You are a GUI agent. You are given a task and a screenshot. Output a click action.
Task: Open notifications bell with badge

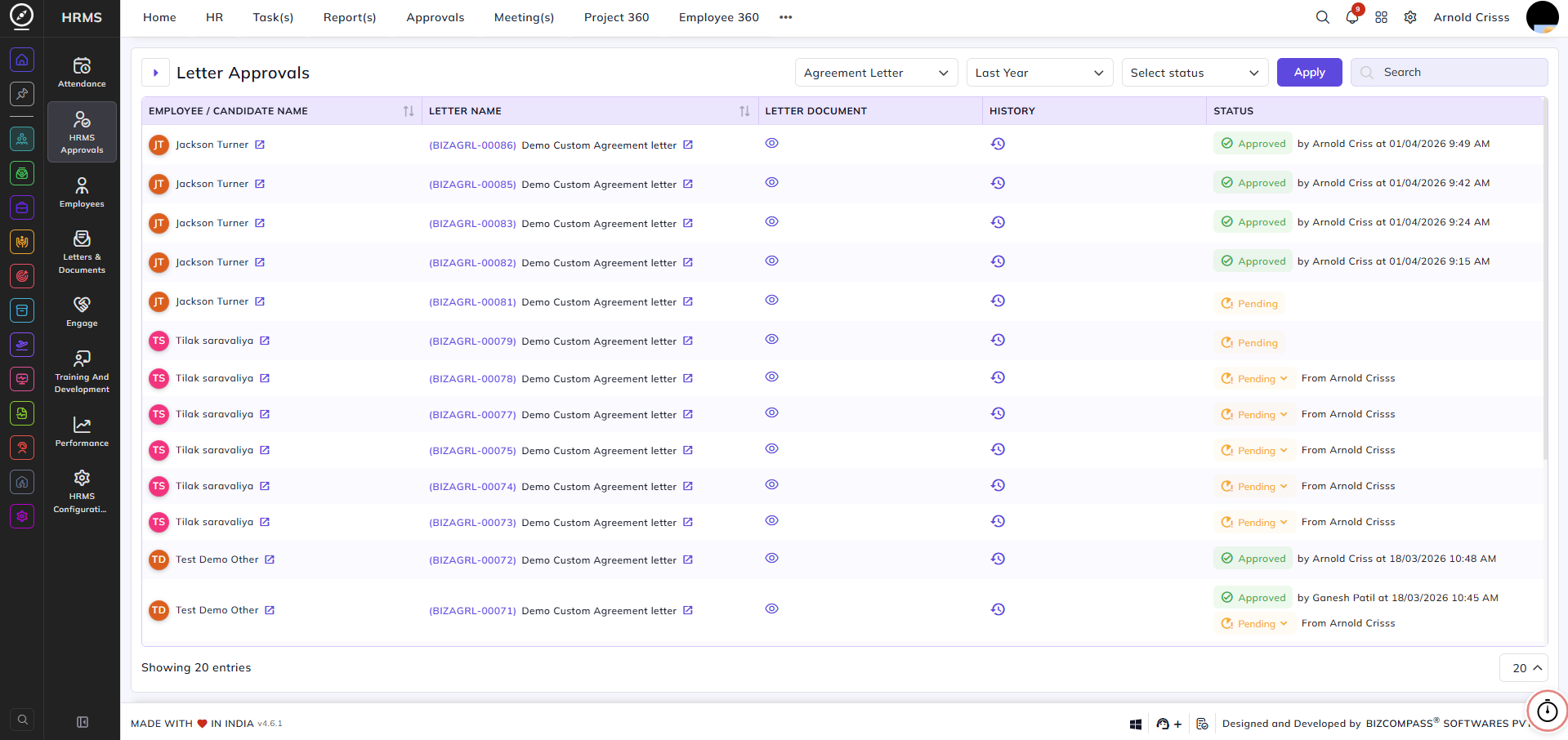(x=1353, y=16)
